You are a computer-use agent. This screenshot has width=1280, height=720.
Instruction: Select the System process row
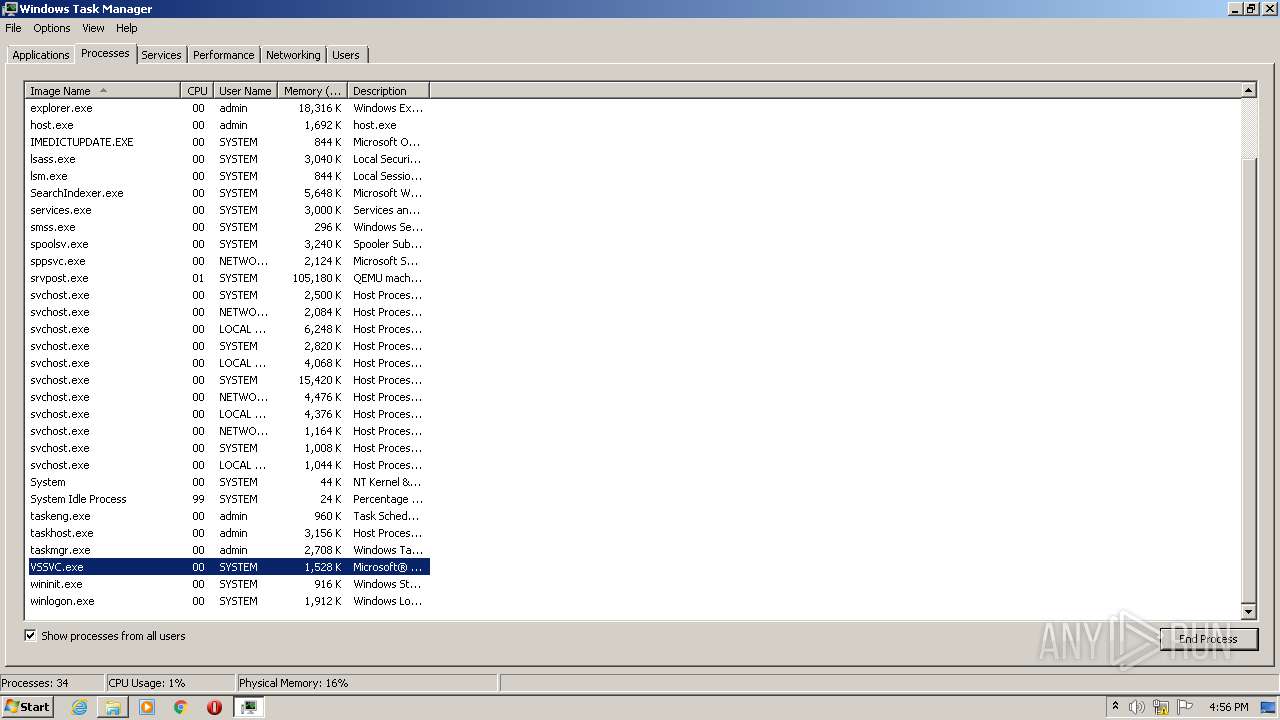tap(227, 482)
